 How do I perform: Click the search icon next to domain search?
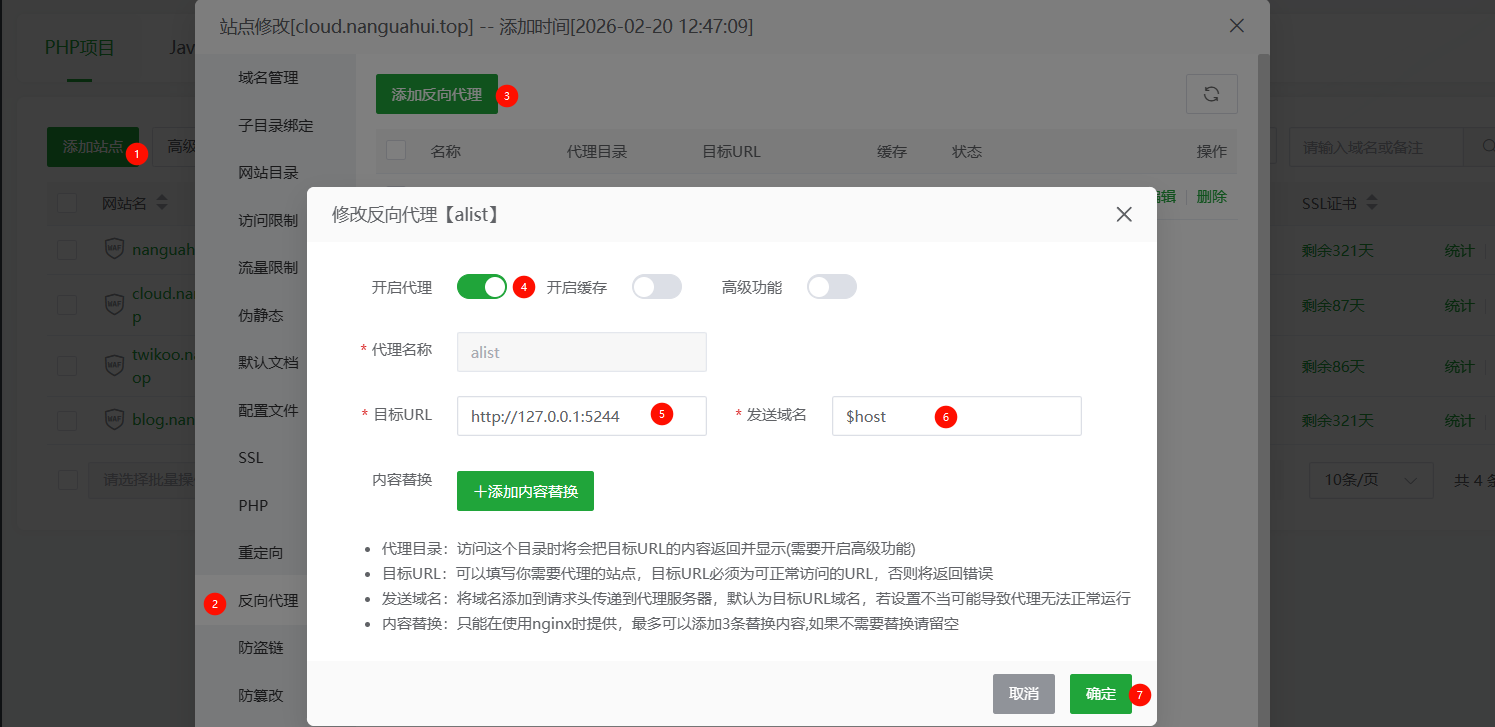(x=1485, y=147)
